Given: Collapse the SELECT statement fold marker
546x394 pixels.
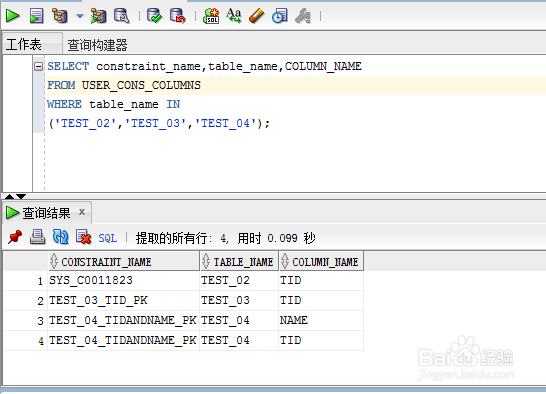Looking at the screenshot, I should click(39, 66).
